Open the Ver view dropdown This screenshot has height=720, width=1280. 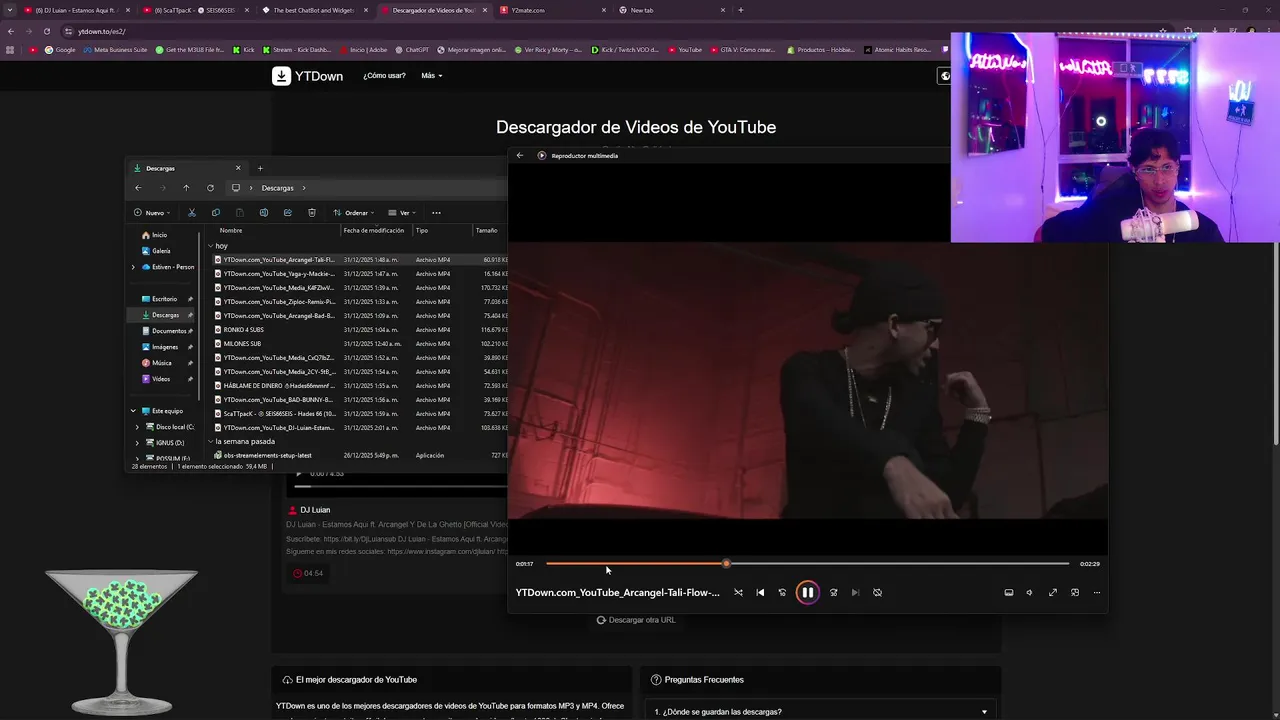[402, 212]
